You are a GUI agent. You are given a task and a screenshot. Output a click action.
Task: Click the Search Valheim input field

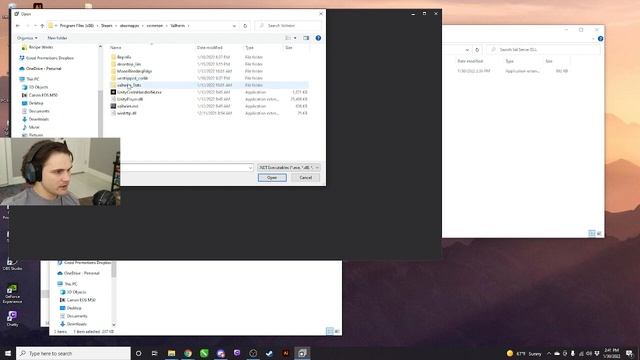pyautogui.click(x=289, y=26)
